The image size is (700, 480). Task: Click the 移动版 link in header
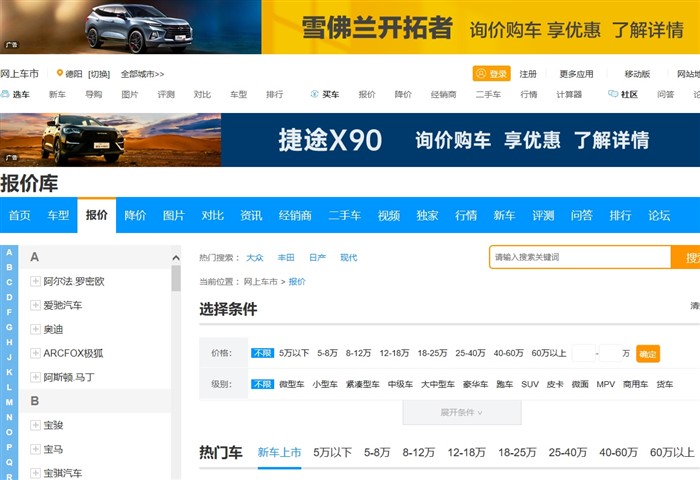[637, 74]
